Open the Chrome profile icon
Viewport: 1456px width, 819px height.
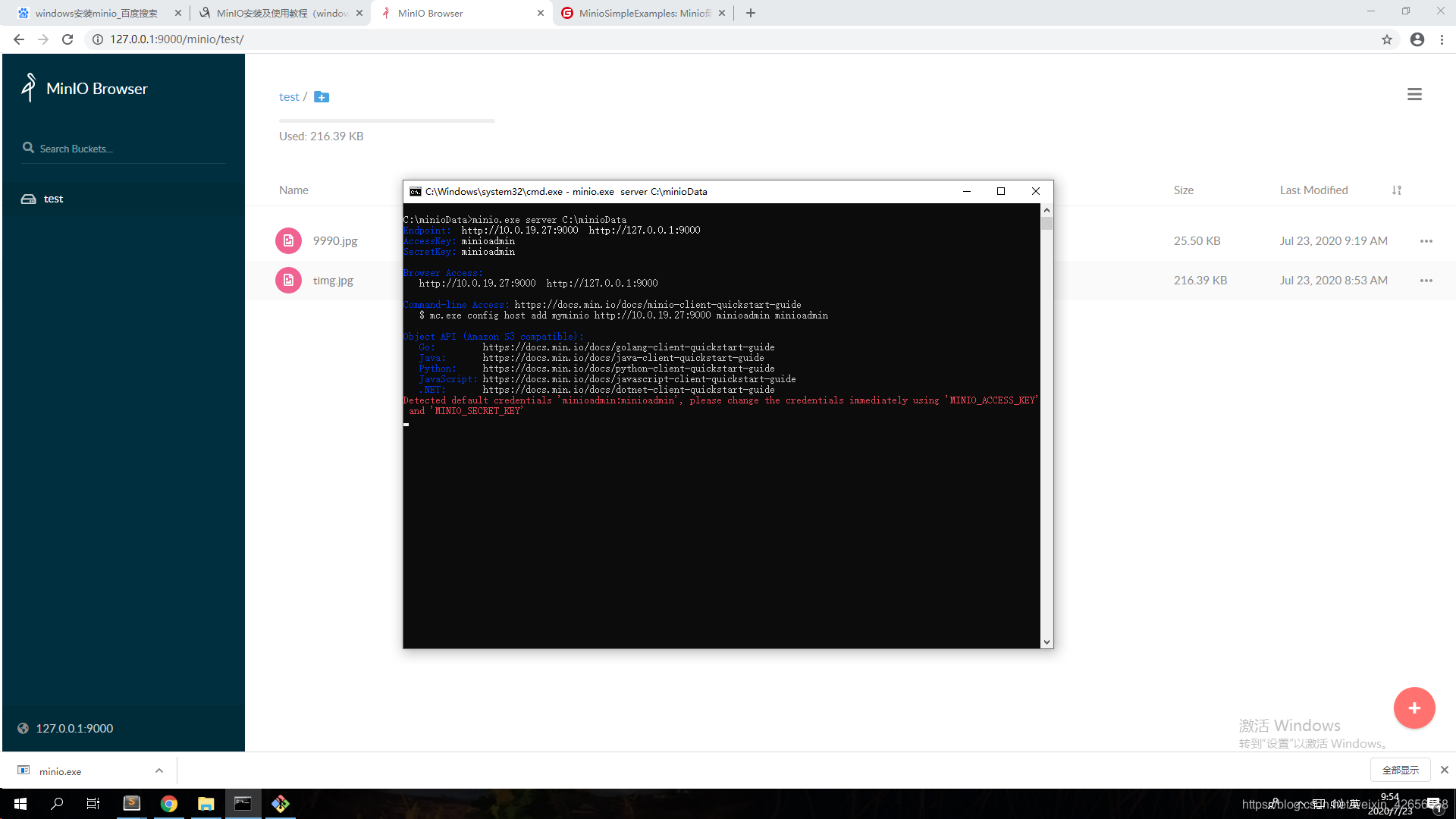pos(1417,39)
